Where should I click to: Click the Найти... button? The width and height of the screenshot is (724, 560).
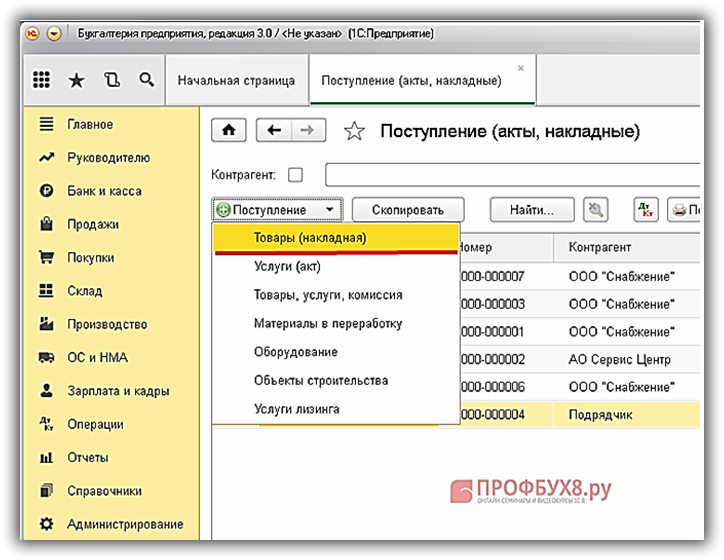tap(532, 210)
